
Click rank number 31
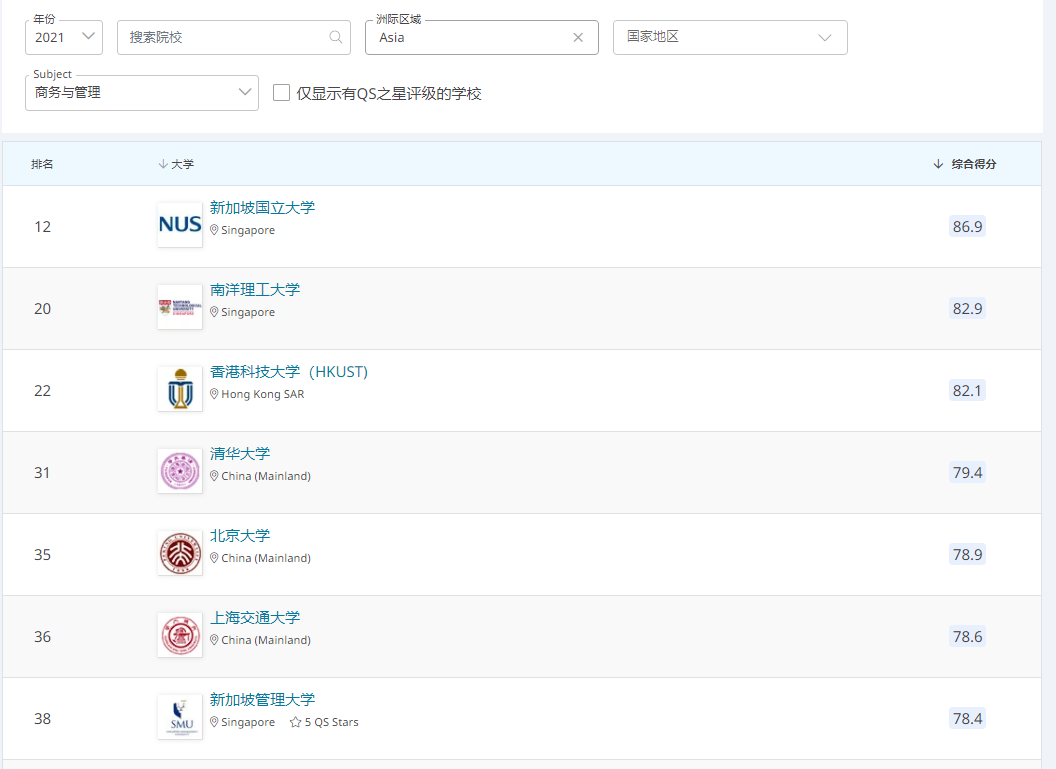(x=42, y=473)
